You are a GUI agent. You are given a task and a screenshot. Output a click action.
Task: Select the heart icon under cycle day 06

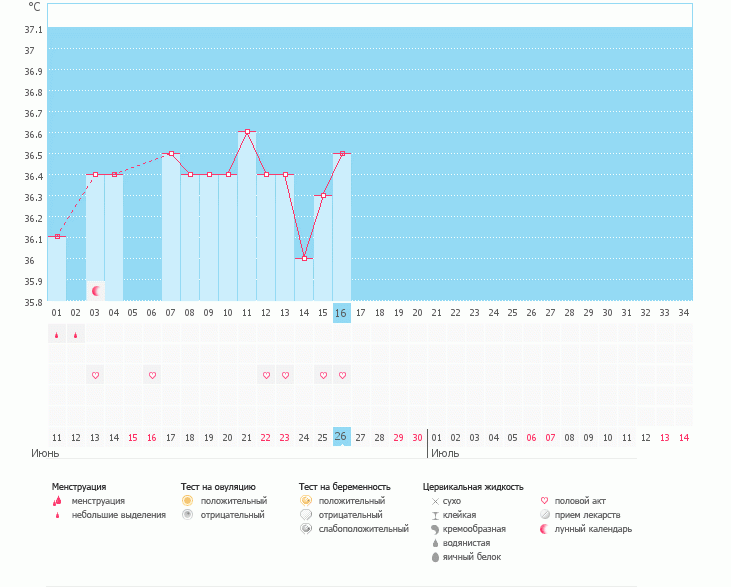click(152, 376)
